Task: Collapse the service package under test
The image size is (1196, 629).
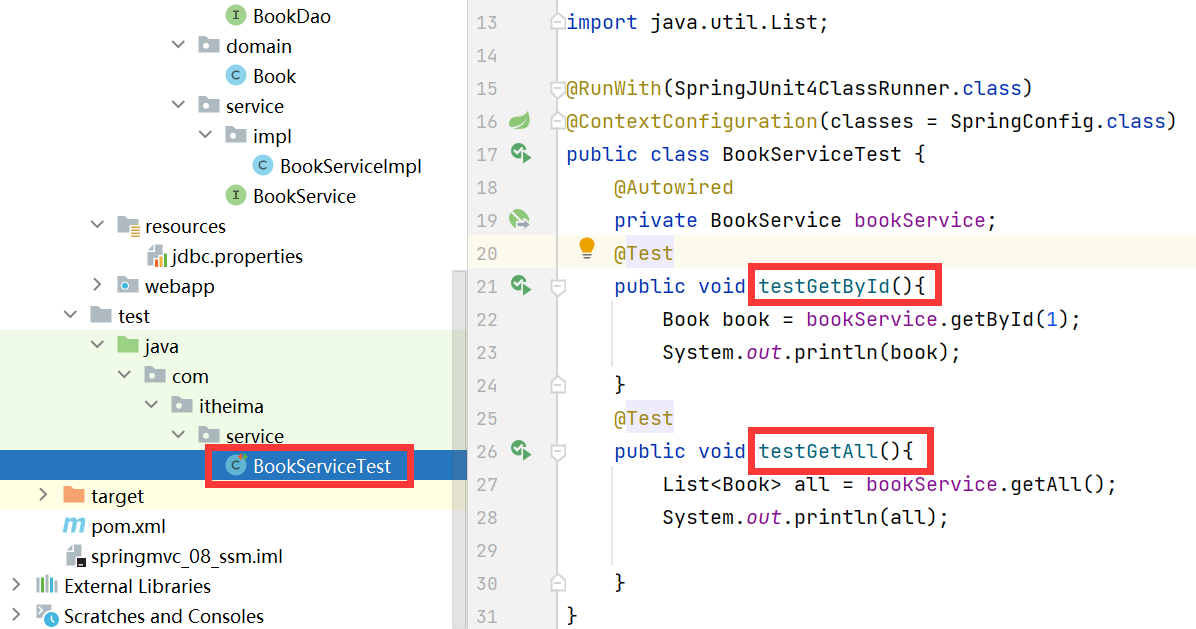Action: (178, 435)
